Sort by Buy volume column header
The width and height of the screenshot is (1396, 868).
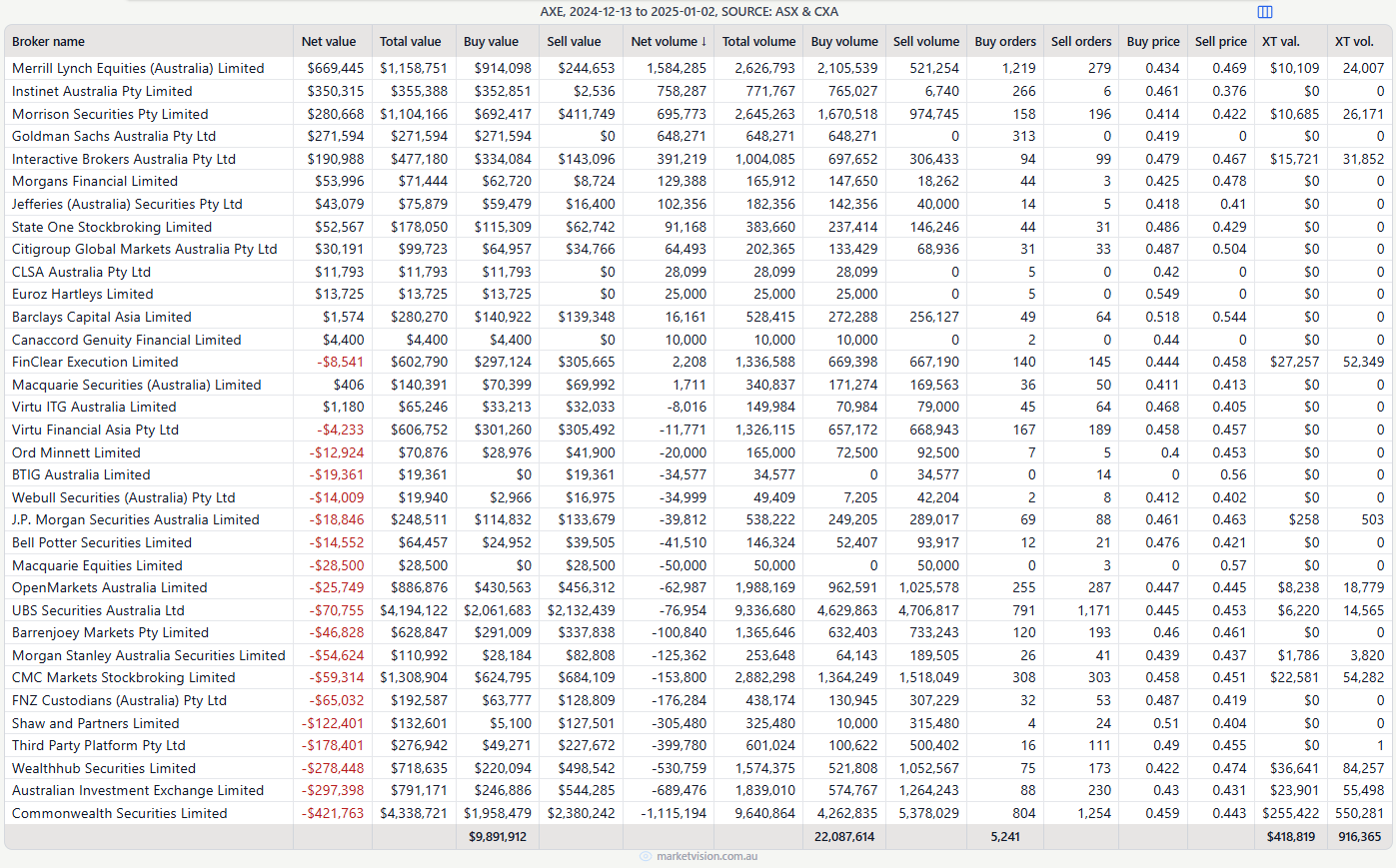[x=844, y=42]
